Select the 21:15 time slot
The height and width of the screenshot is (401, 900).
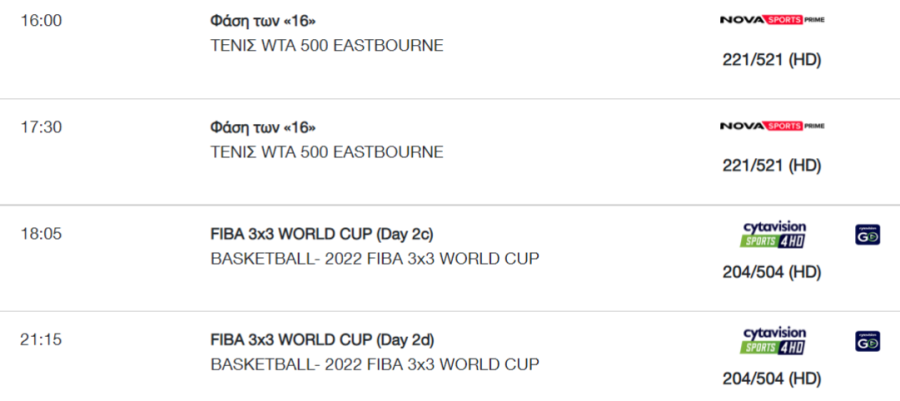41,340
